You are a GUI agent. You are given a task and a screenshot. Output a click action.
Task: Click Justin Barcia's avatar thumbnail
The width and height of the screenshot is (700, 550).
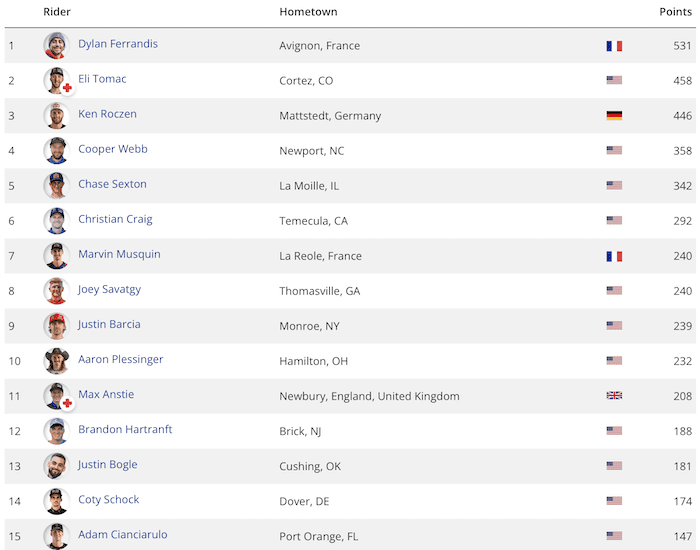(57, 326)
